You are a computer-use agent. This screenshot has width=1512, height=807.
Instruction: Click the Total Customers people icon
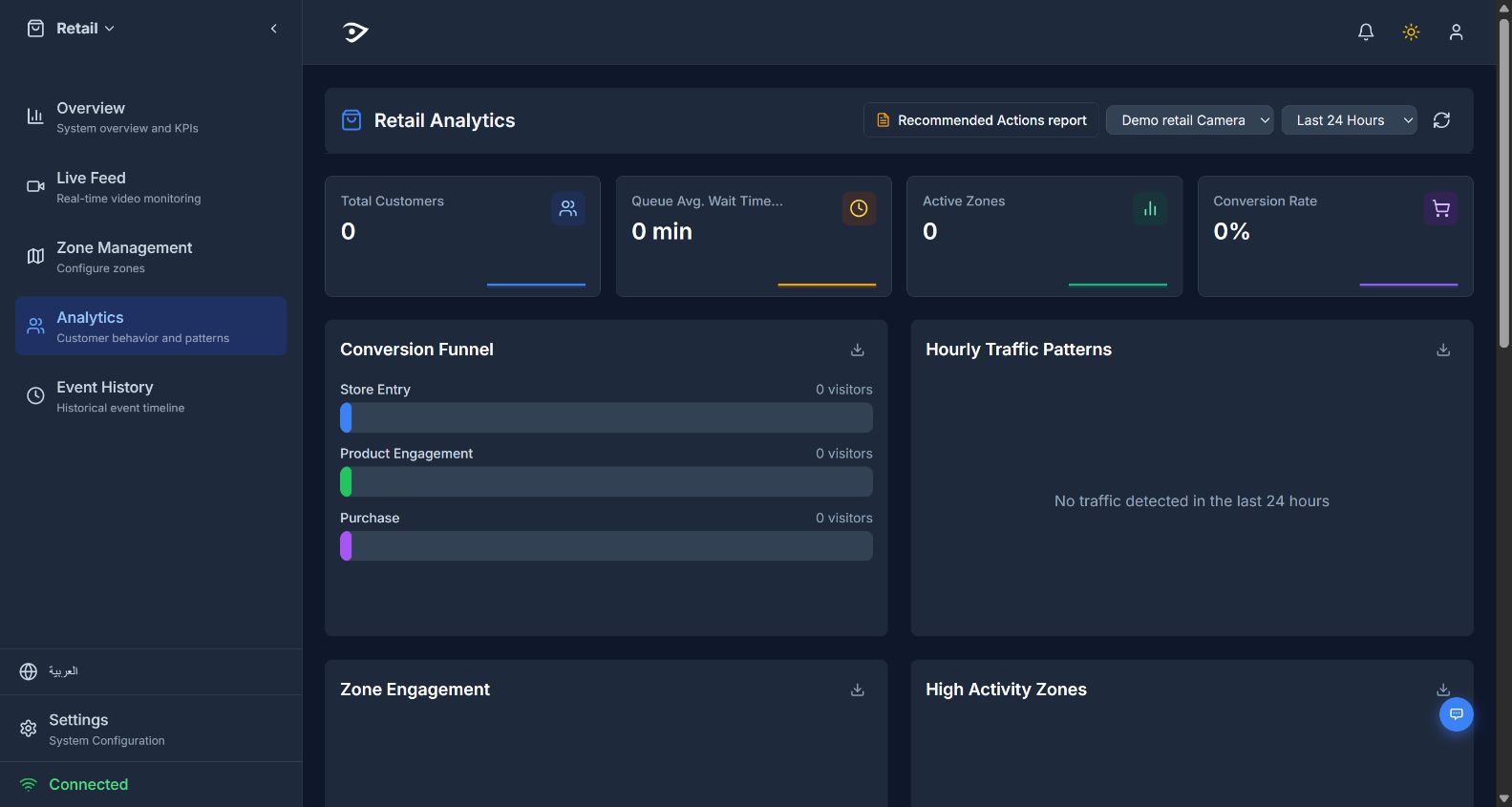pyautogui.click(x=568, y=208)
